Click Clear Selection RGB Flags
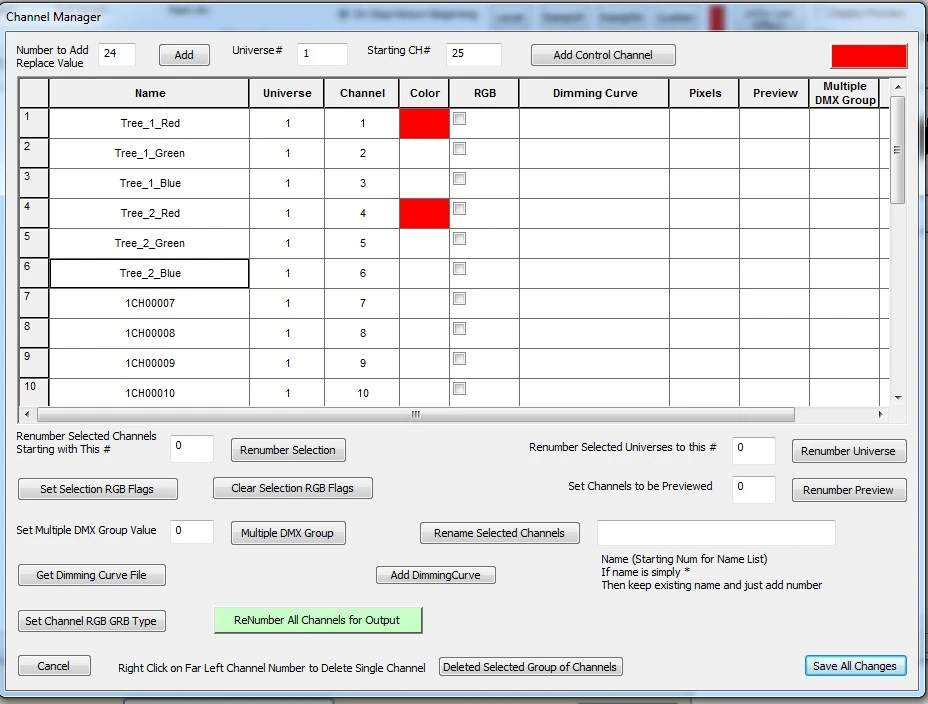The height and width of the screenshot is (704, 928). 292,489
